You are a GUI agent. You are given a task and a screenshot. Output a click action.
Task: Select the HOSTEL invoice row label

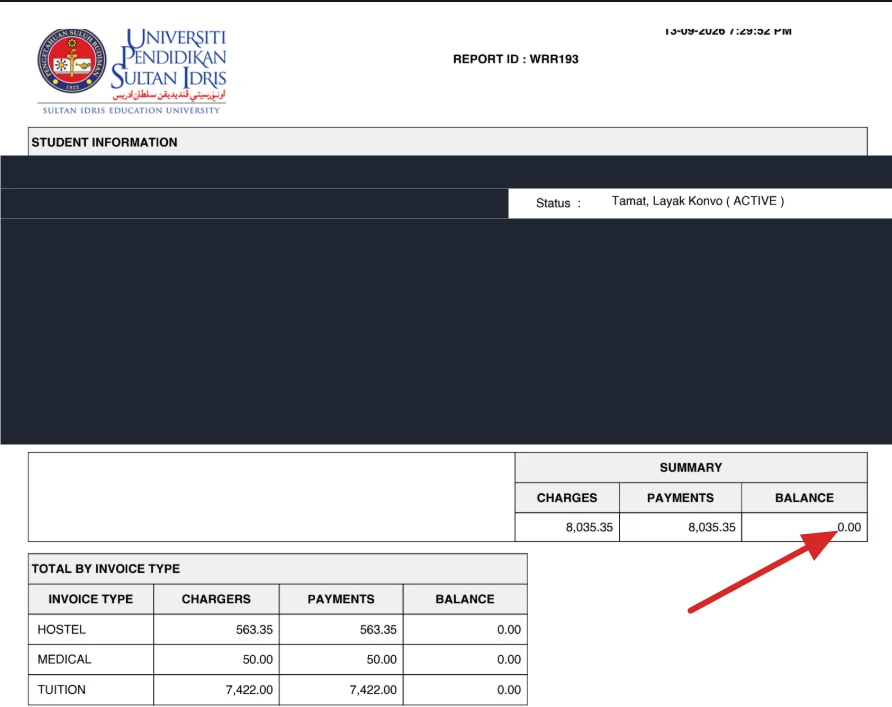pos(61,630)
